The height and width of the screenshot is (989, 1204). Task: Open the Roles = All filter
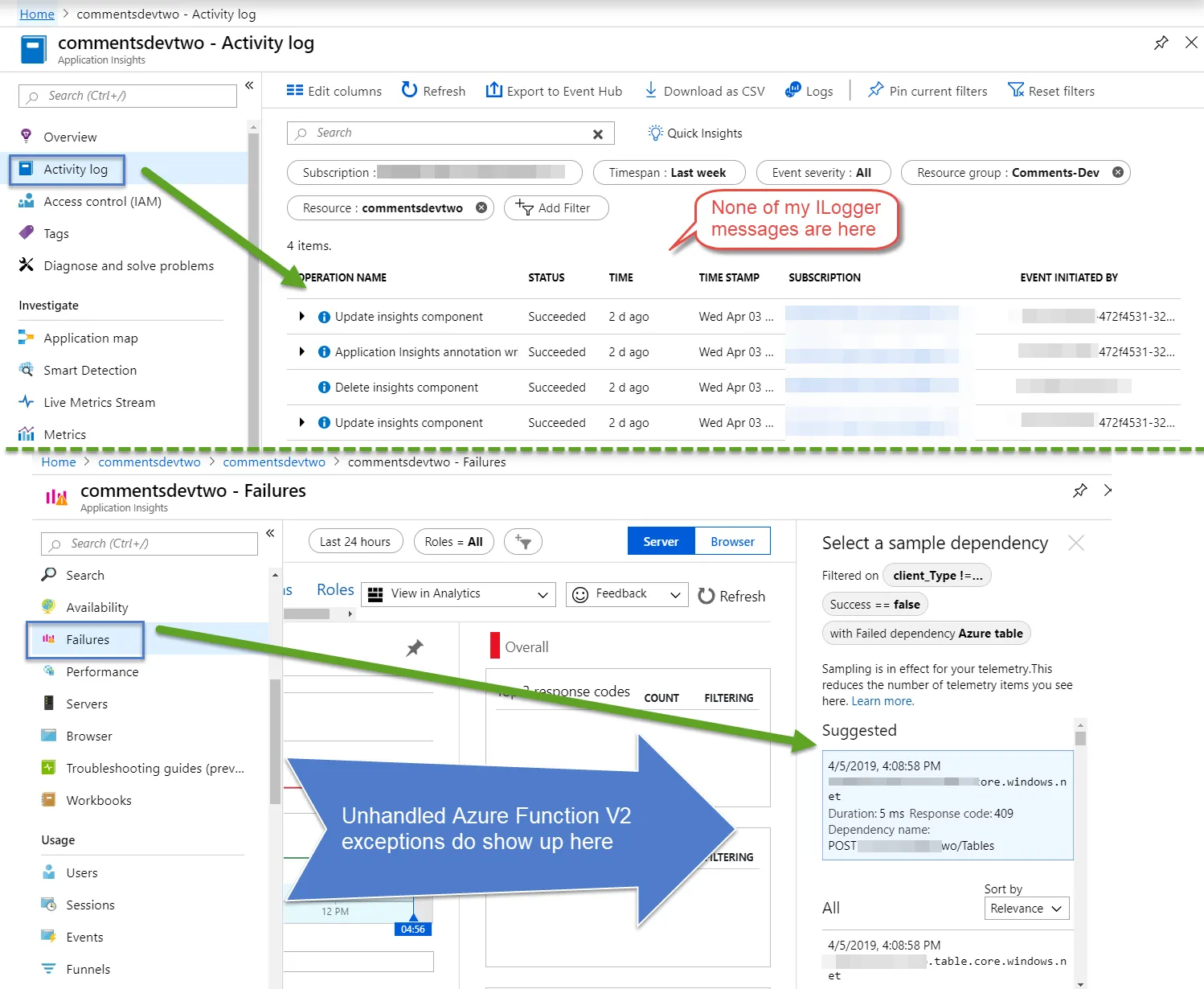(454, 541)
